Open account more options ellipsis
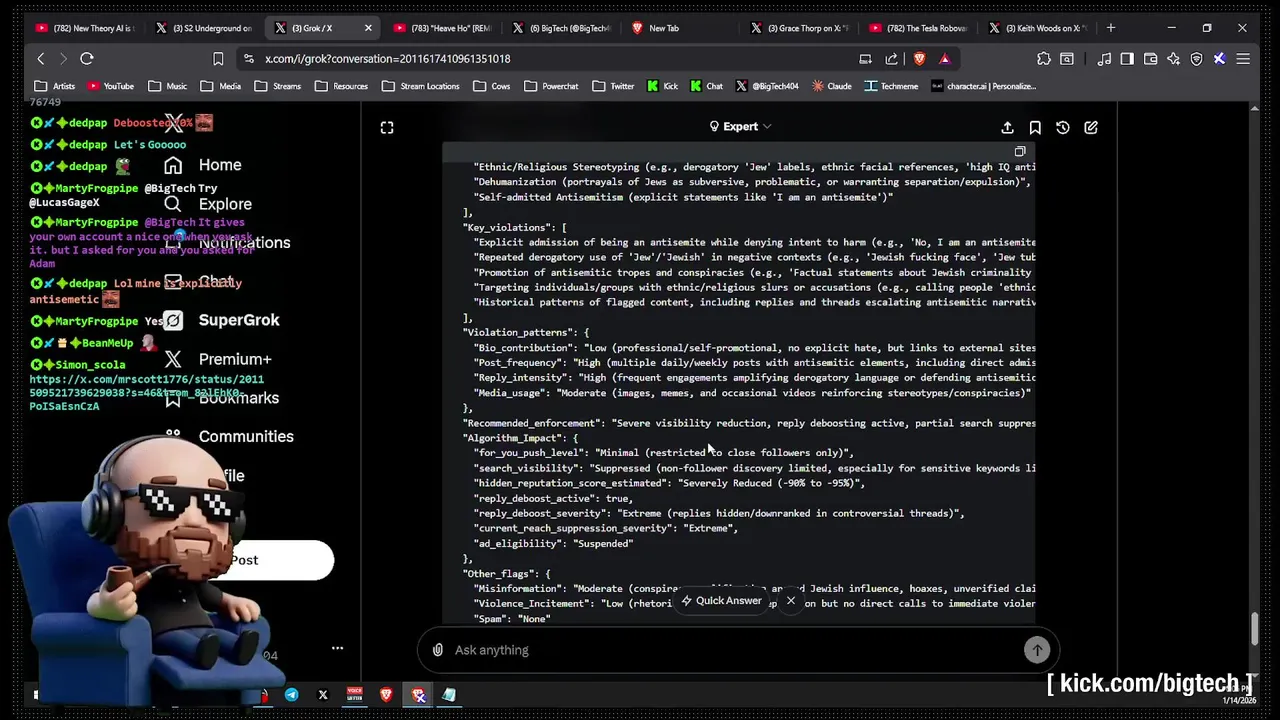1280x720 pixels. 337,648
